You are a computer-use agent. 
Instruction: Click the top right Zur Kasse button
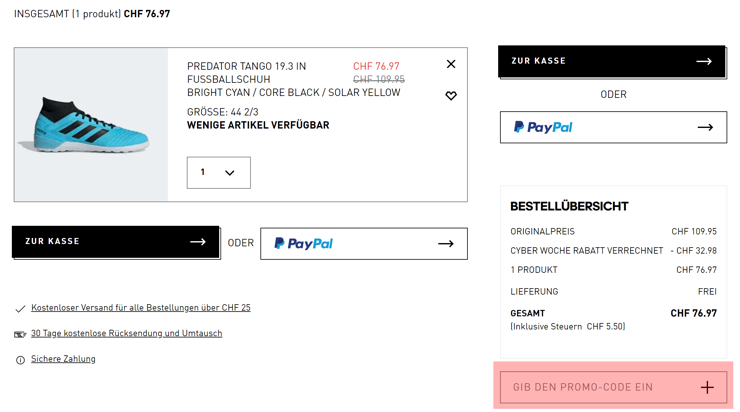pos(612,61)
